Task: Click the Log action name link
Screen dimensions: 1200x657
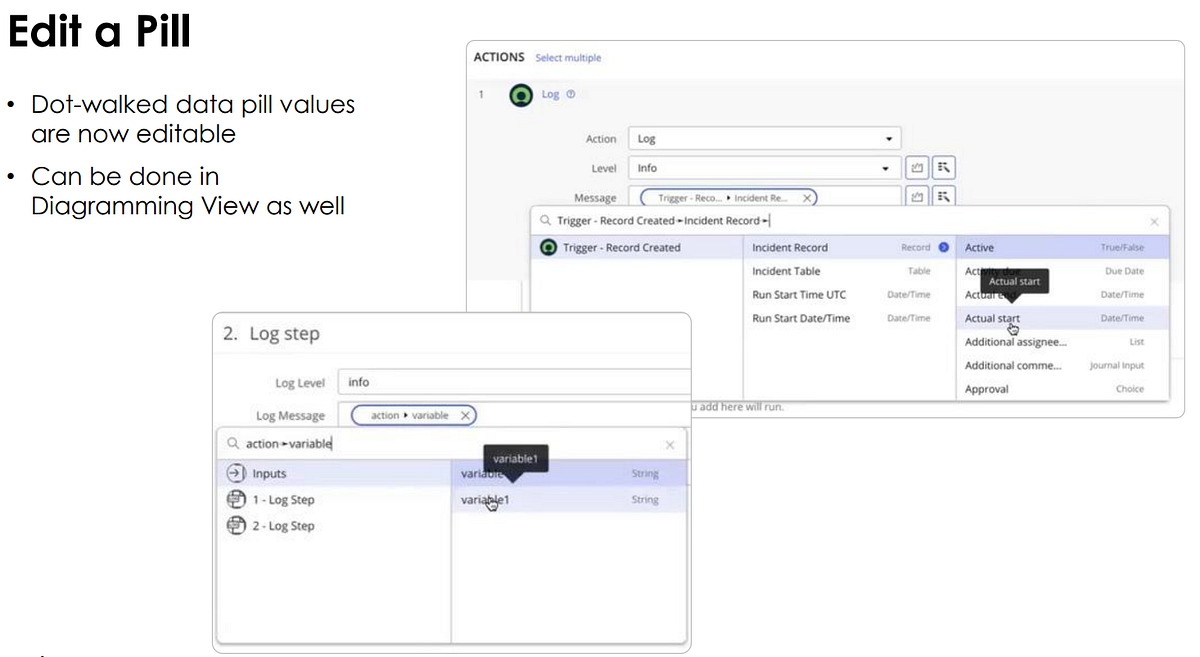Action: pos(550,94)
